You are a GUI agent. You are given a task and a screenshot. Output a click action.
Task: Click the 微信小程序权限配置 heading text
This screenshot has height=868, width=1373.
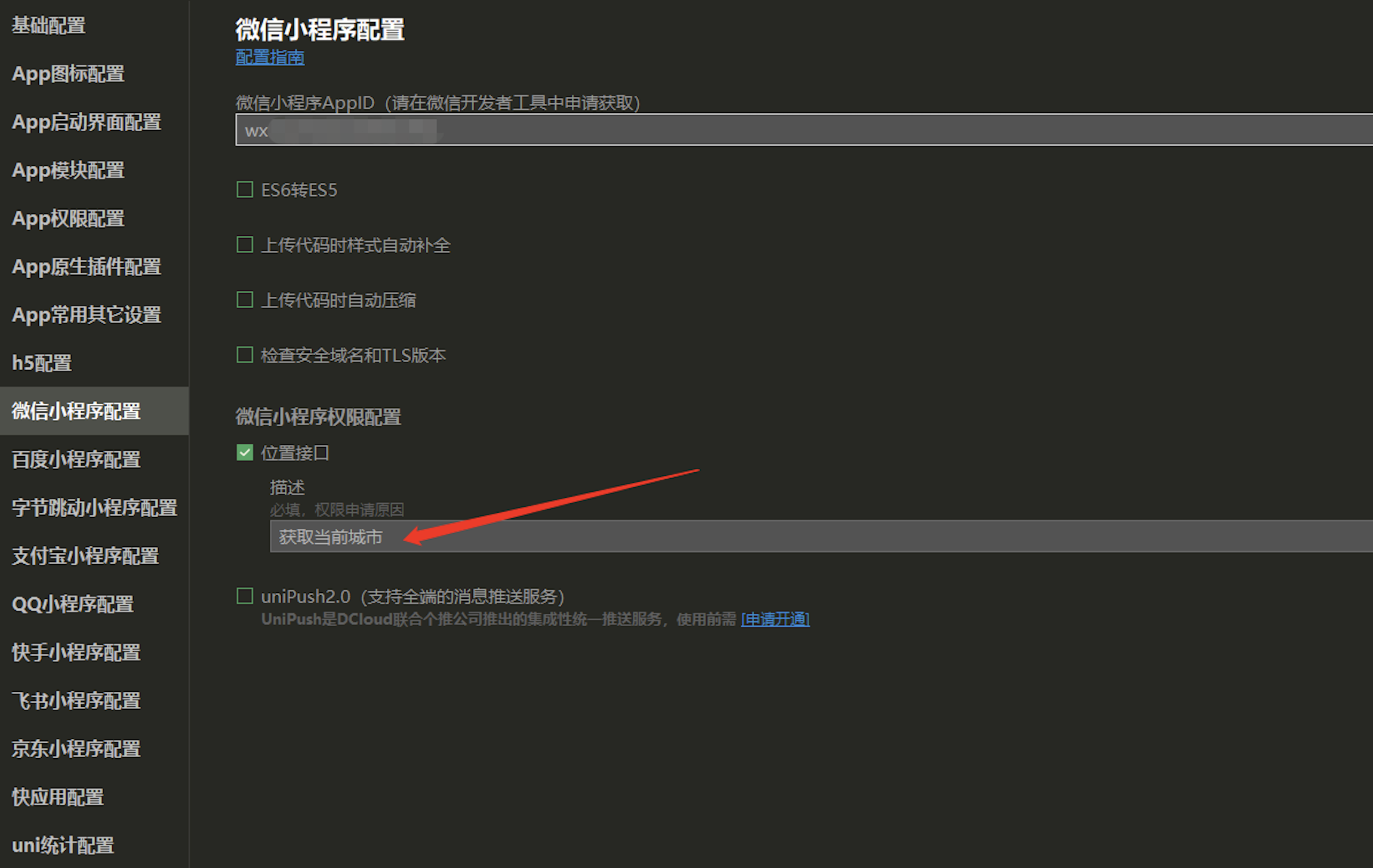pyautogui.click(x=318, y=417)
